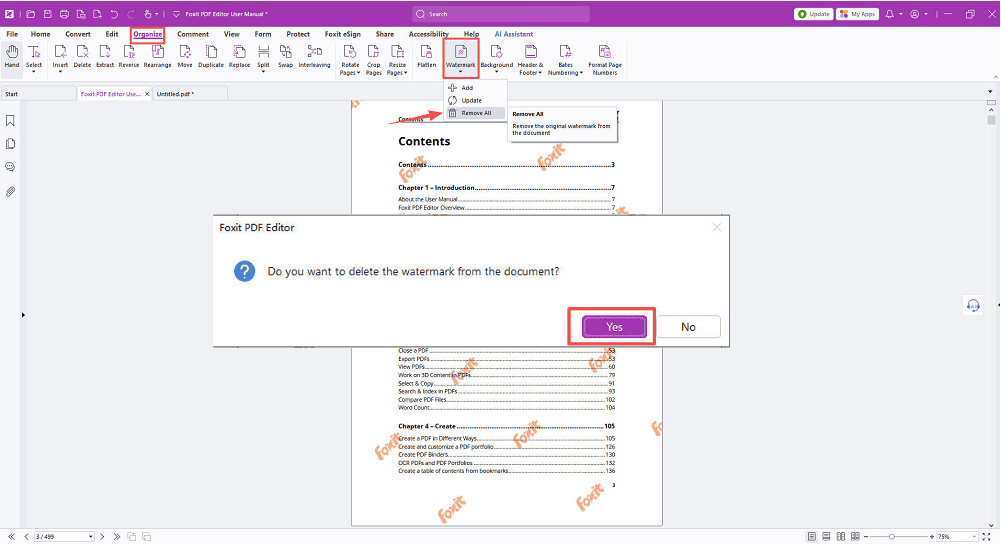Open the Organize ribbon tab
The width and height of the screenshot is (1001, 550).
point(147,34)
